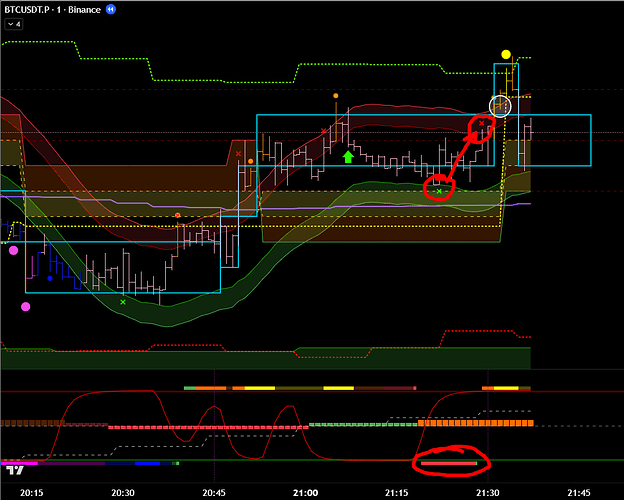Click the TradingView logo in bottom-left corner
Screen dimensions: 624x500
14,468
